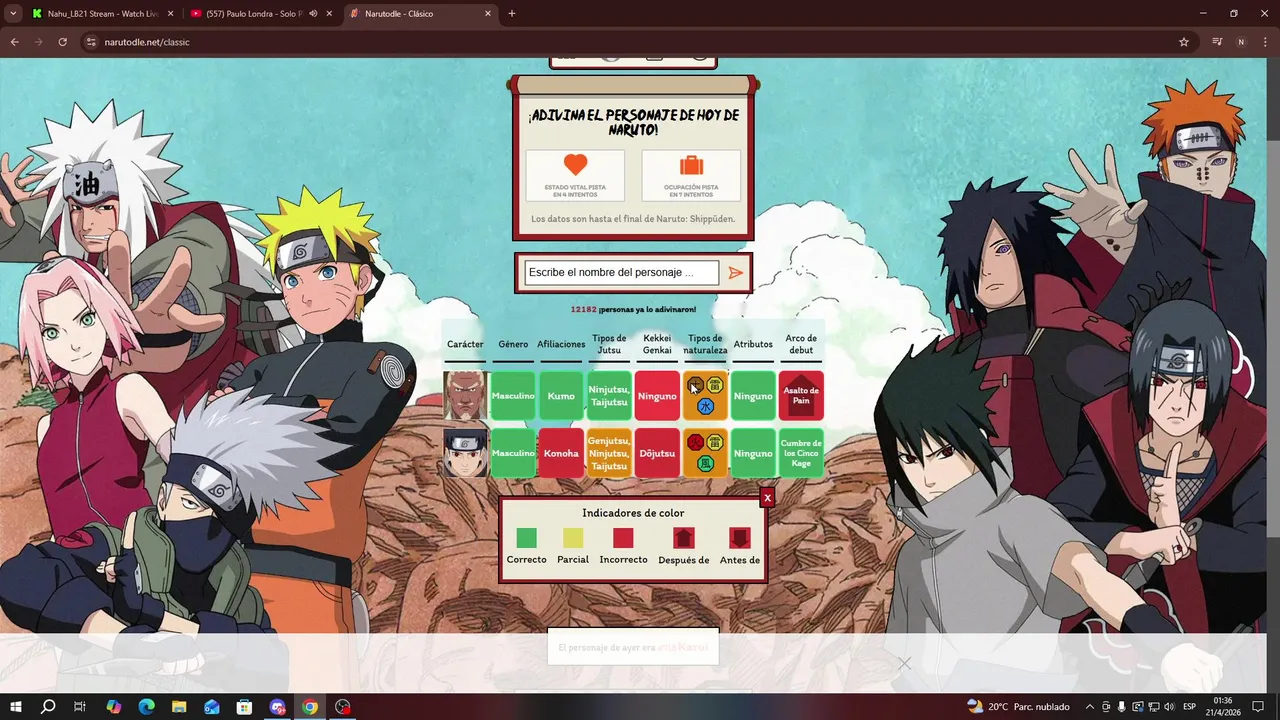Click the nature types cell in first row
This screenshot has width=1280, height=720.
pos(705,396)
